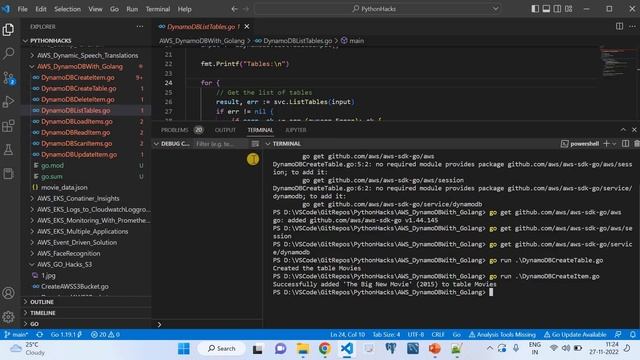Open the Extensions view
The width and height of the screenshot is (640, 360).
click(8, 126)
